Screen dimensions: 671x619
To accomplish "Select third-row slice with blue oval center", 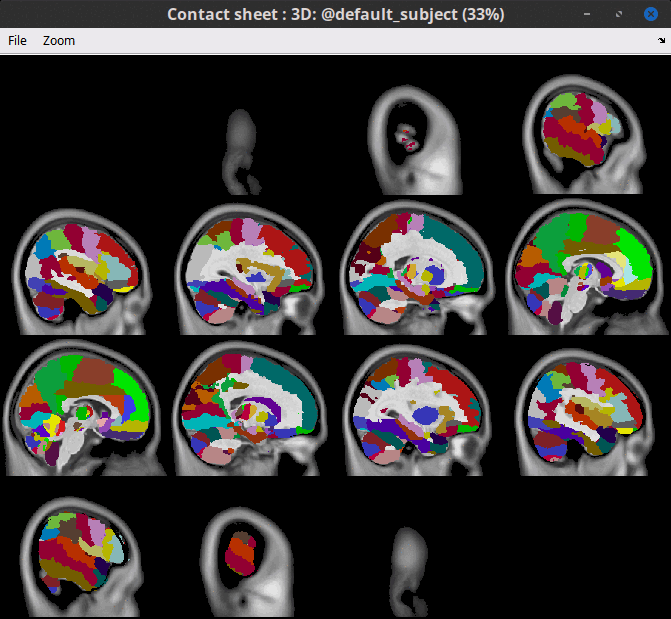I will click(420, 410).
